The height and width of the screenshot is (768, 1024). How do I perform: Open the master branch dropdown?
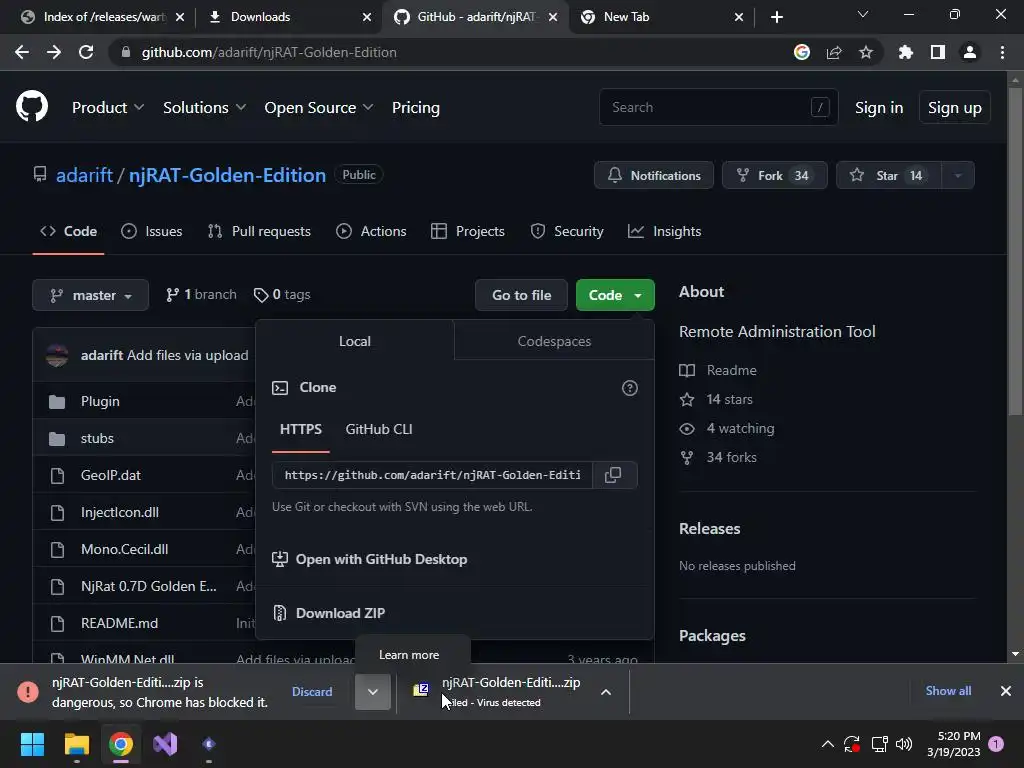tap(91, 295)
